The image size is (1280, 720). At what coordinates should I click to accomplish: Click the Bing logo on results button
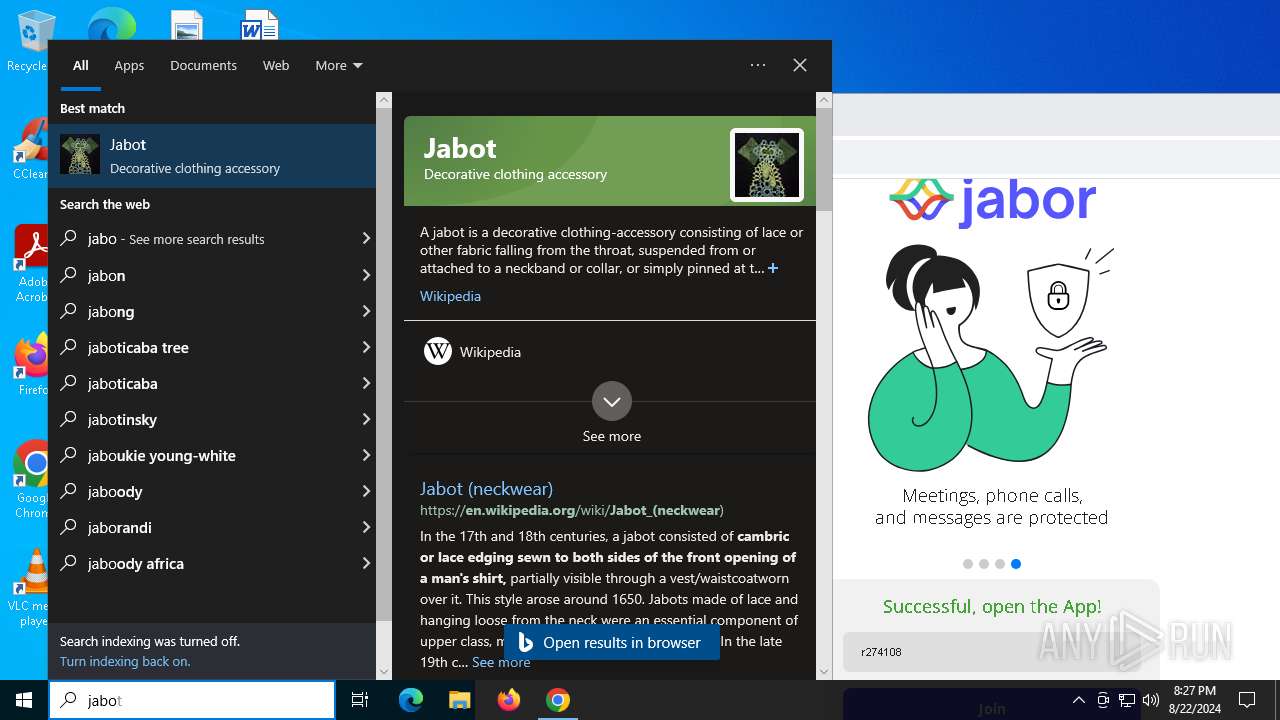pos(526,643)
